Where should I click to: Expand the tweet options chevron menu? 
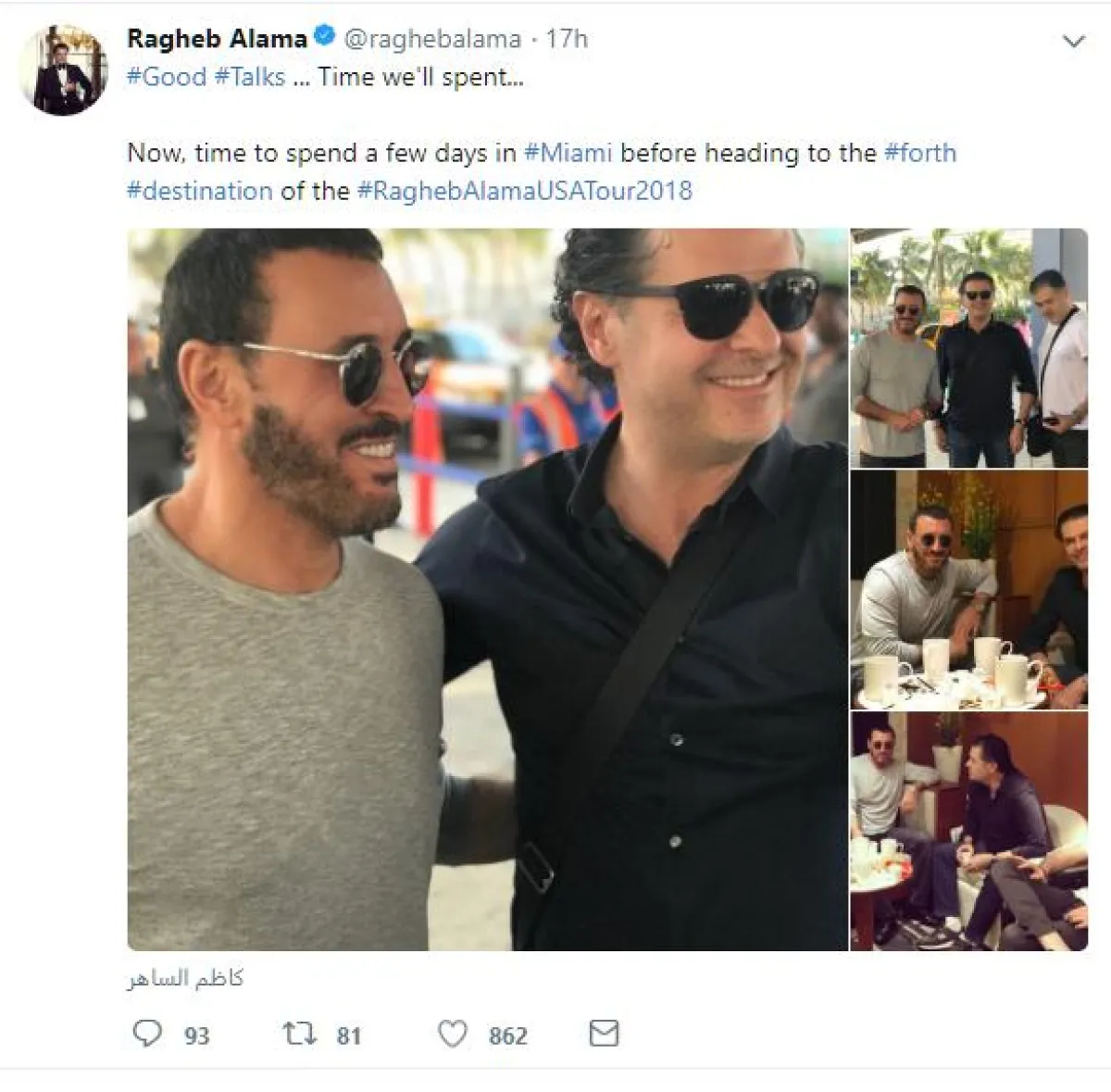[1073, 41]
